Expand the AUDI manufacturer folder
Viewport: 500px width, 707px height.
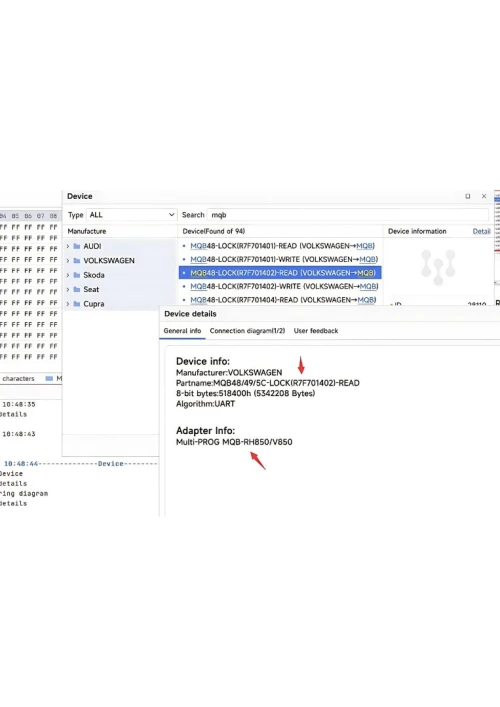(68, 246)
